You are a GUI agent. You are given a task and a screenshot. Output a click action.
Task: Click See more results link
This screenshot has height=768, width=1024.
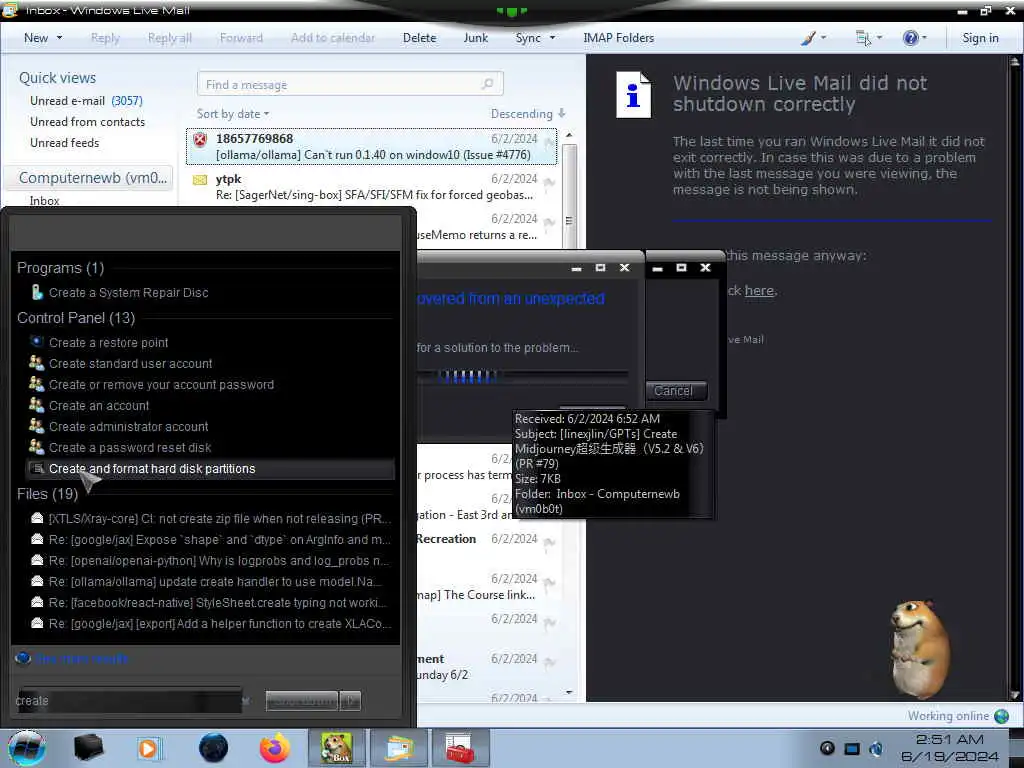click(82, 658)
